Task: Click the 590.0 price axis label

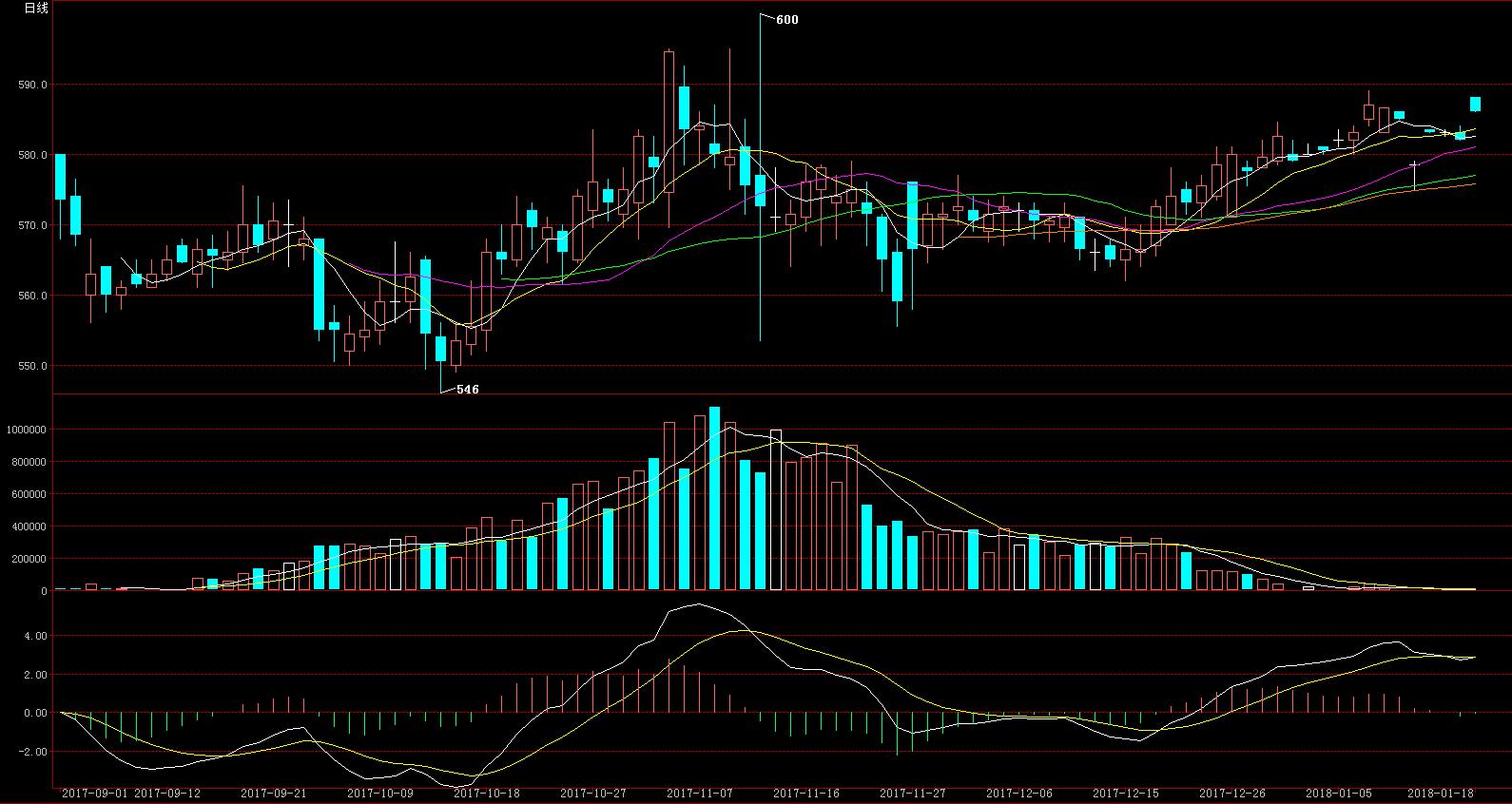Action: click(32, 85)
